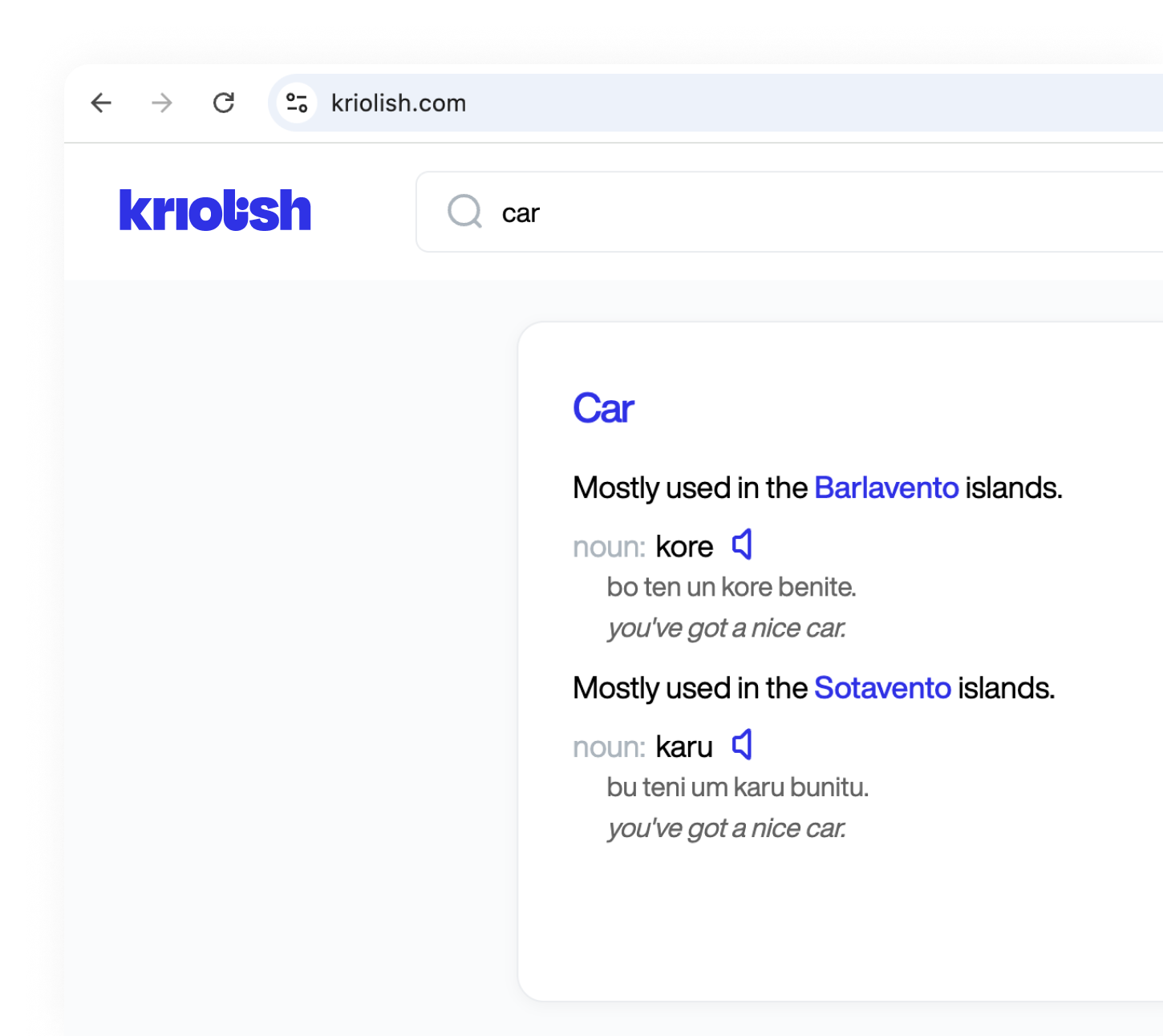Reload the kriolish.com page

pos(224,103)
